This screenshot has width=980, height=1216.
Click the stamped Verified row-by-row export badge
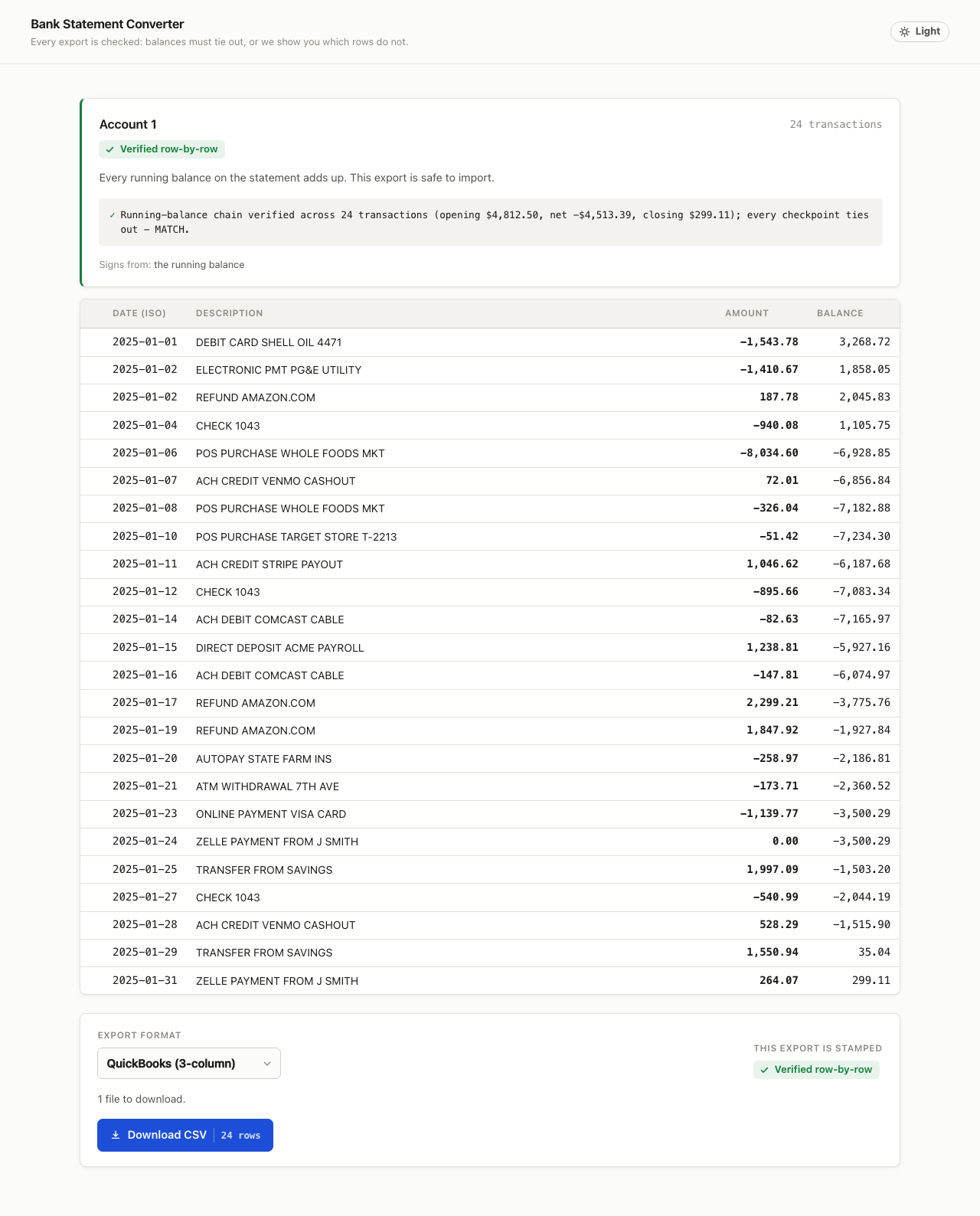pos(816,1070)
